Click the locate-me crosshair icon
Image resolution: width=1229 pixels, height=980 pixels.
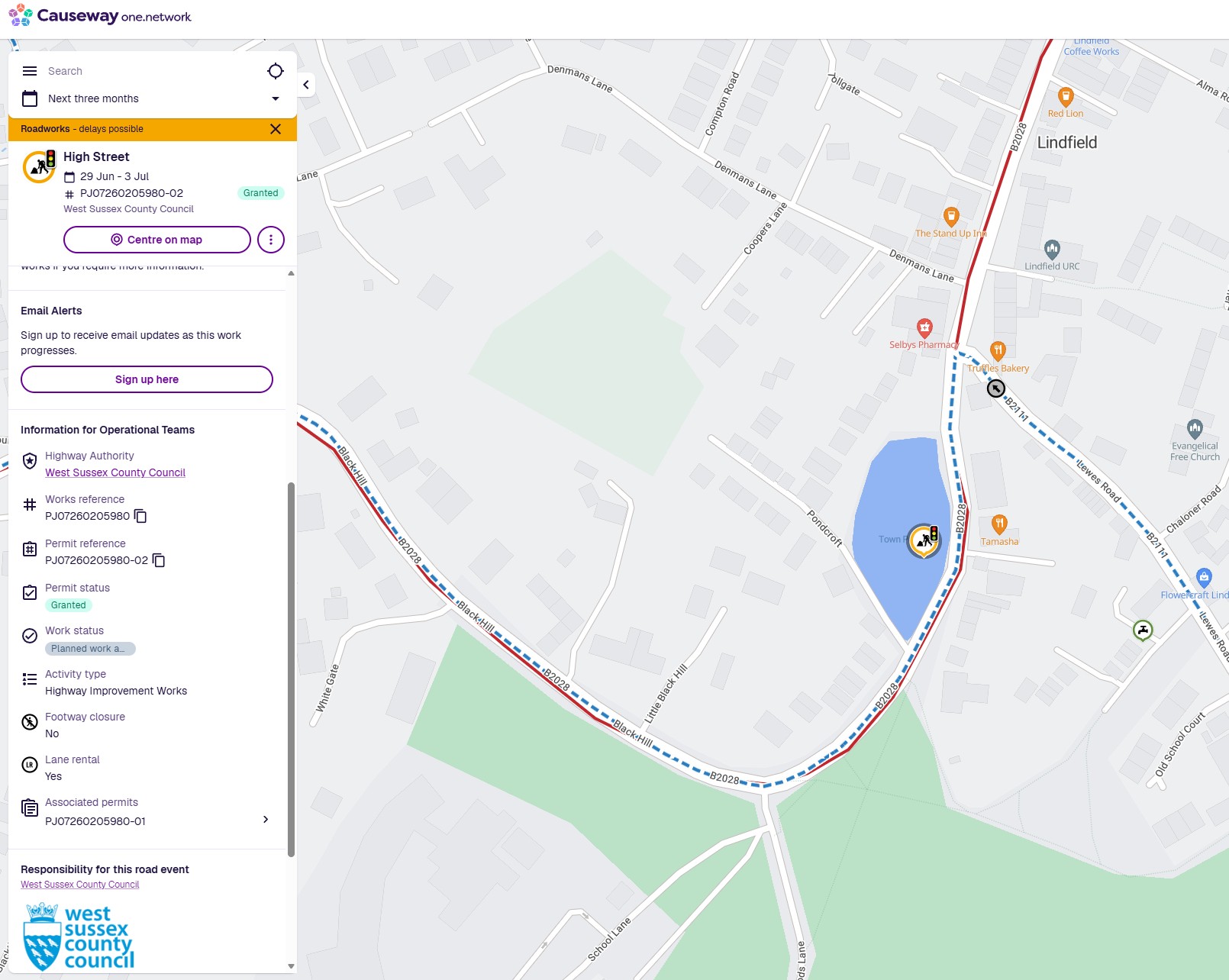276,71
